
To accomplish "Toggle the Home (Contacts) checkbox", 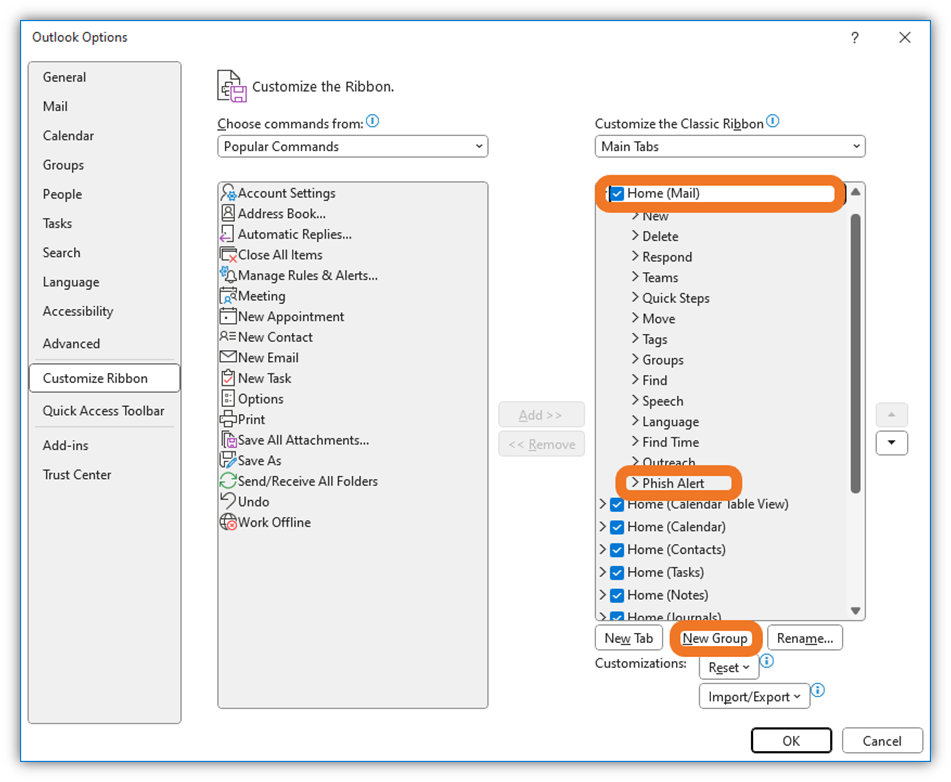I will [x=617, y=550].
